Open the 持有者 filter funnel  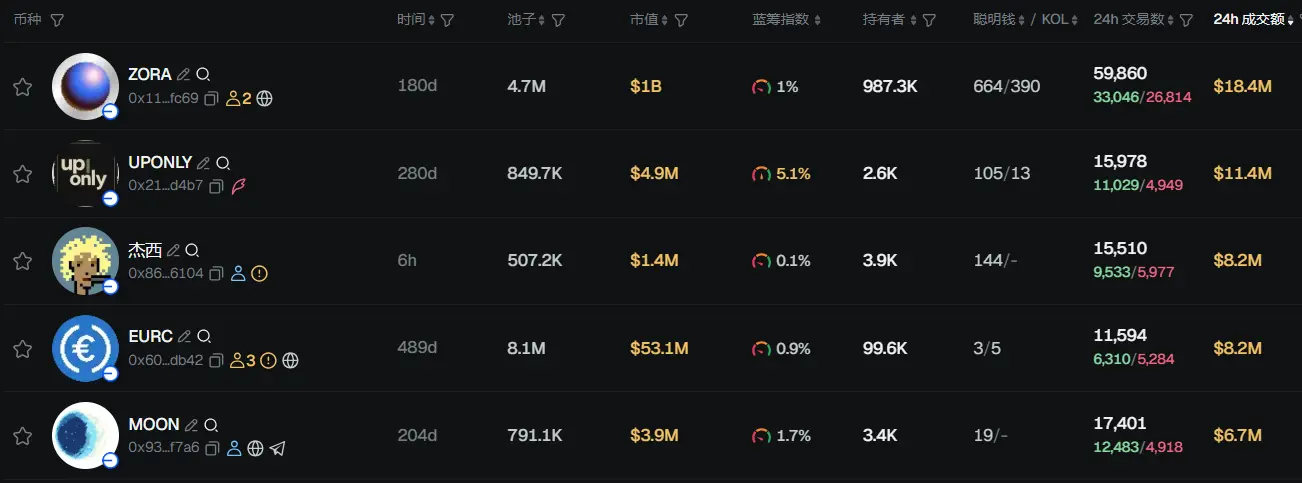click(929, 20)
